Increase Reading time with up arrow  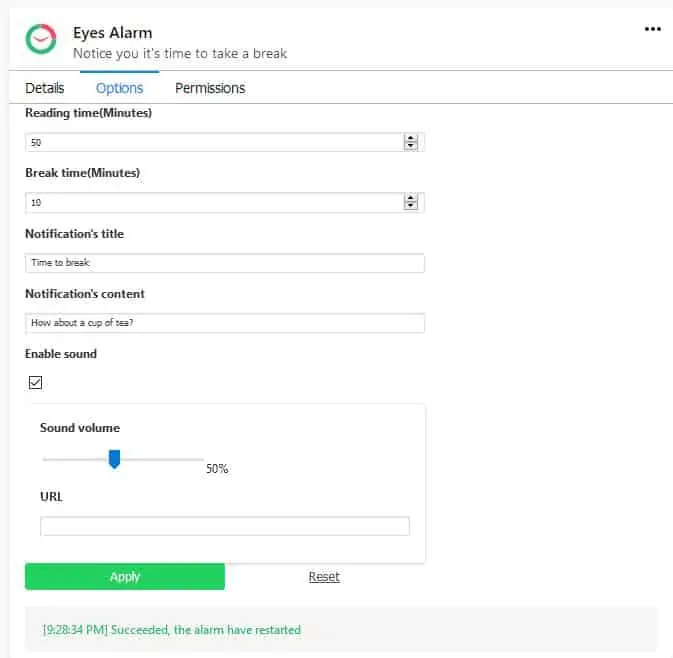pos(410,139)
